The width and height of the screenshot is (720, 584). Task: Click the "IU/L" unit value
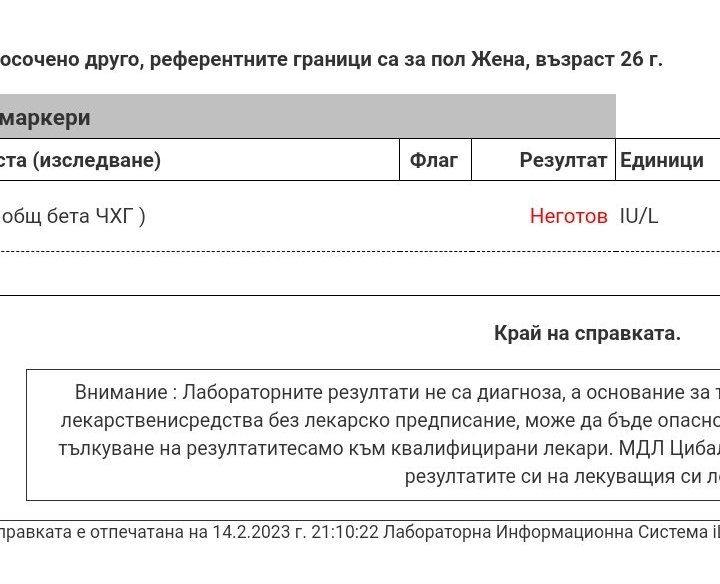(x=639, y=216)
